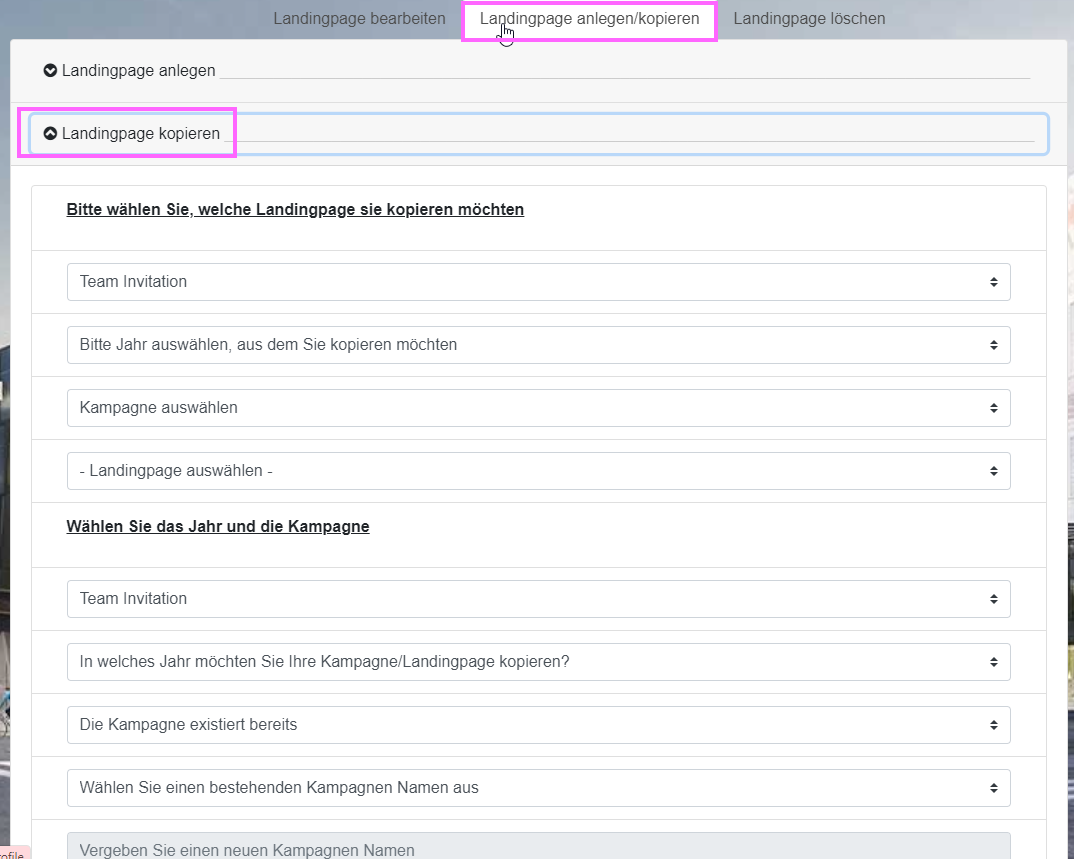Switch to the Landingpage bearbeiten tab
The width and height of the screenshot is (1074, 859).
[x=359, y=19]
